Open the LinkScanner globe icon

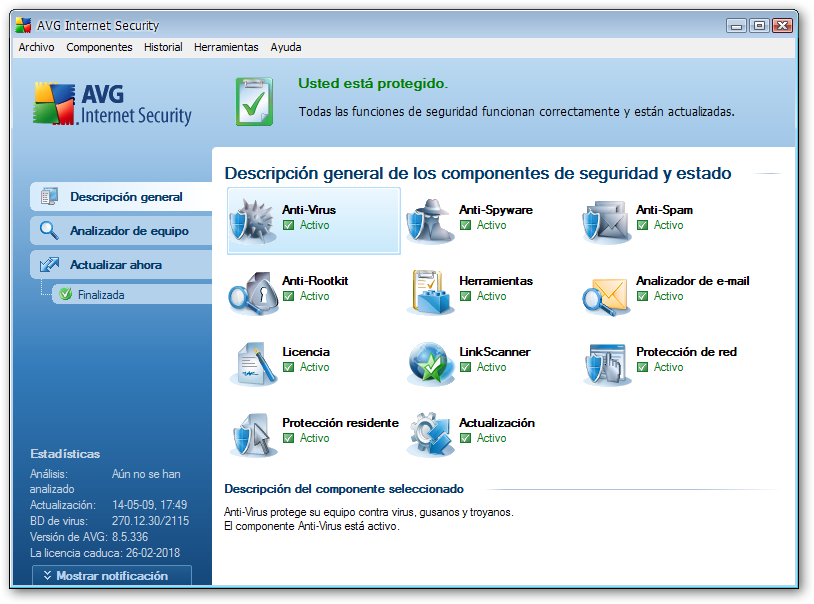point(430,362)
